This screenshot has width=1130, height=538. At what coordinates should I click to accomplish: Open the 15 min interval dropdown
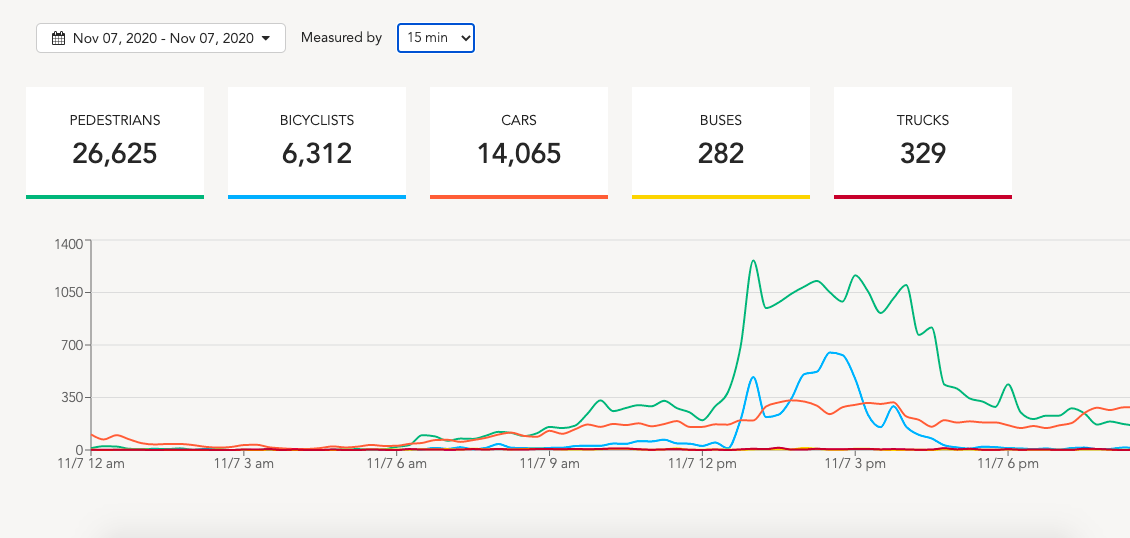(x=435, y=38)
